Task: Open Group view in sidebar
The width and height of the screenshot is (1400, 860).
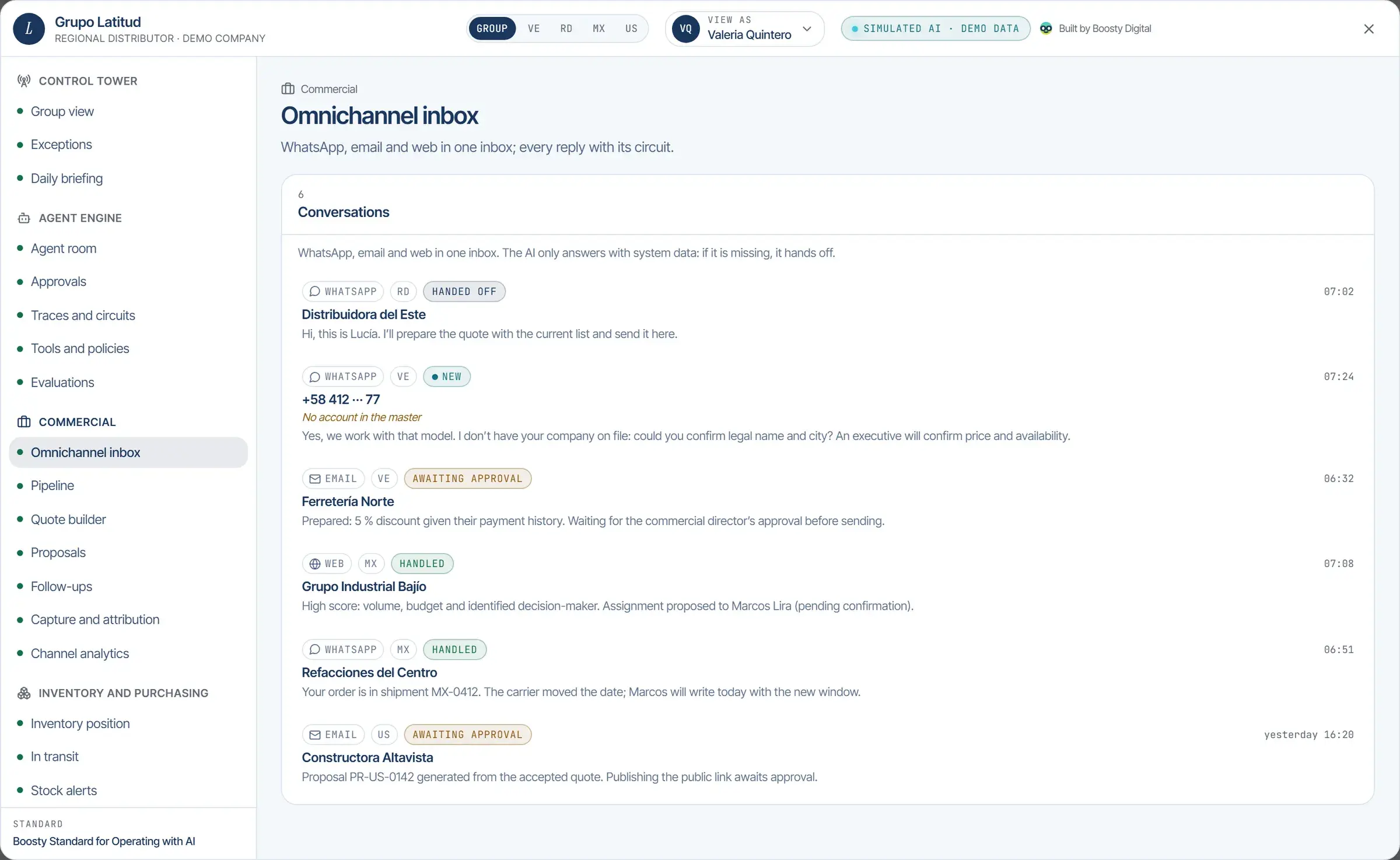Action: (128, 111)
